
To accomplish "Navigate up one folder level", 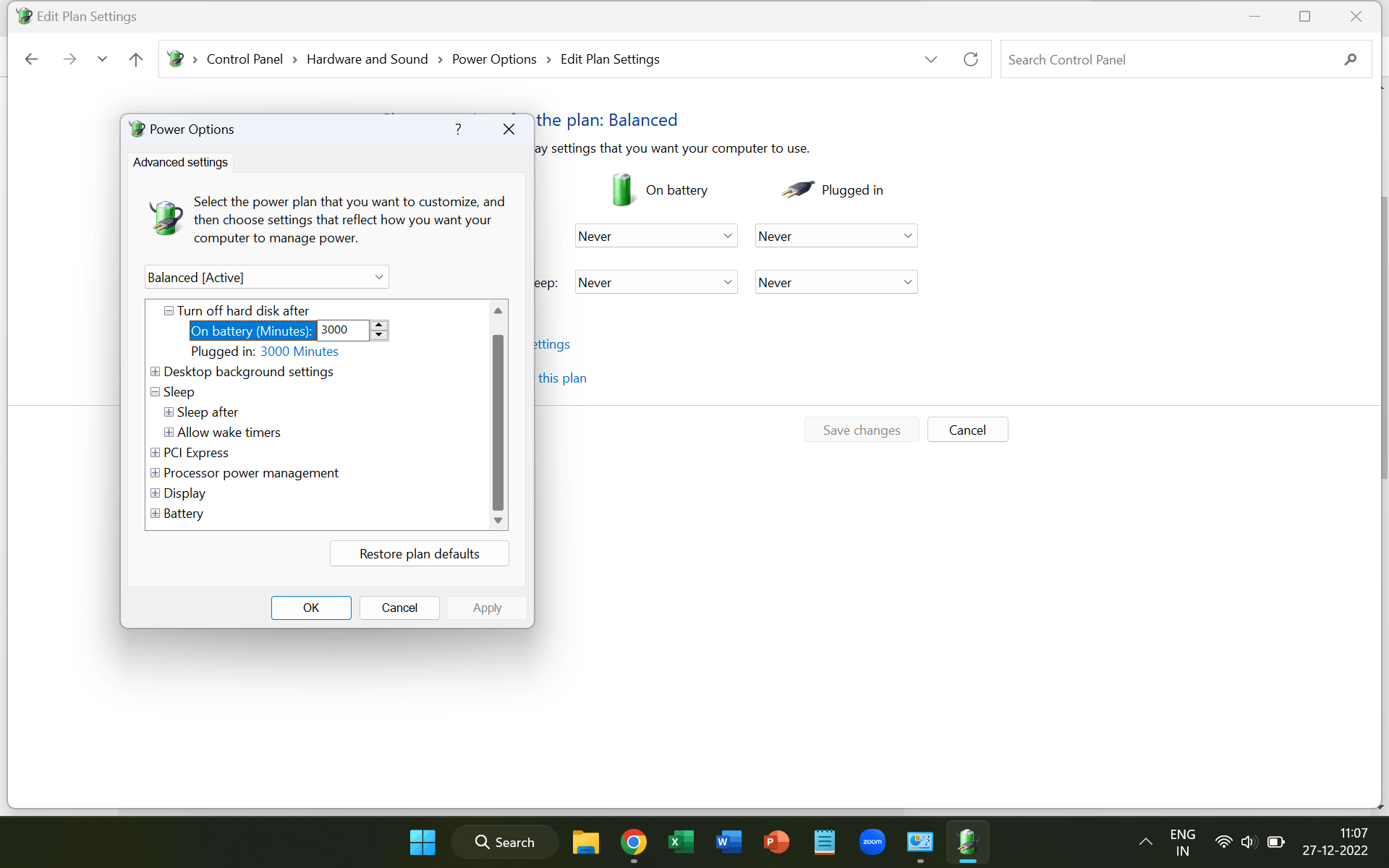I will (135, 59).
